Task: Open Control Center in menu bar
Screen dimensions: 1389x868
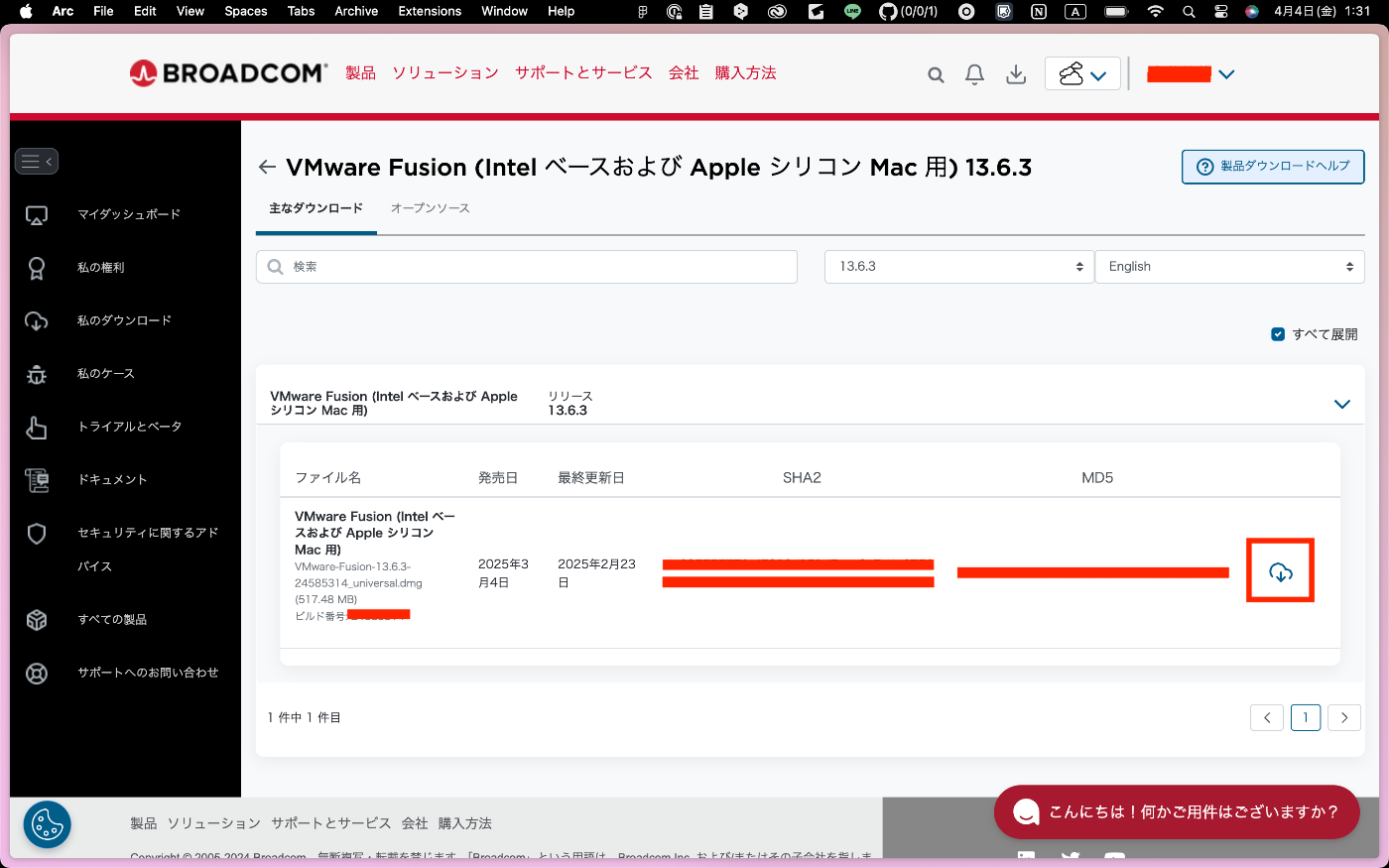Action: coord(1221,12)
